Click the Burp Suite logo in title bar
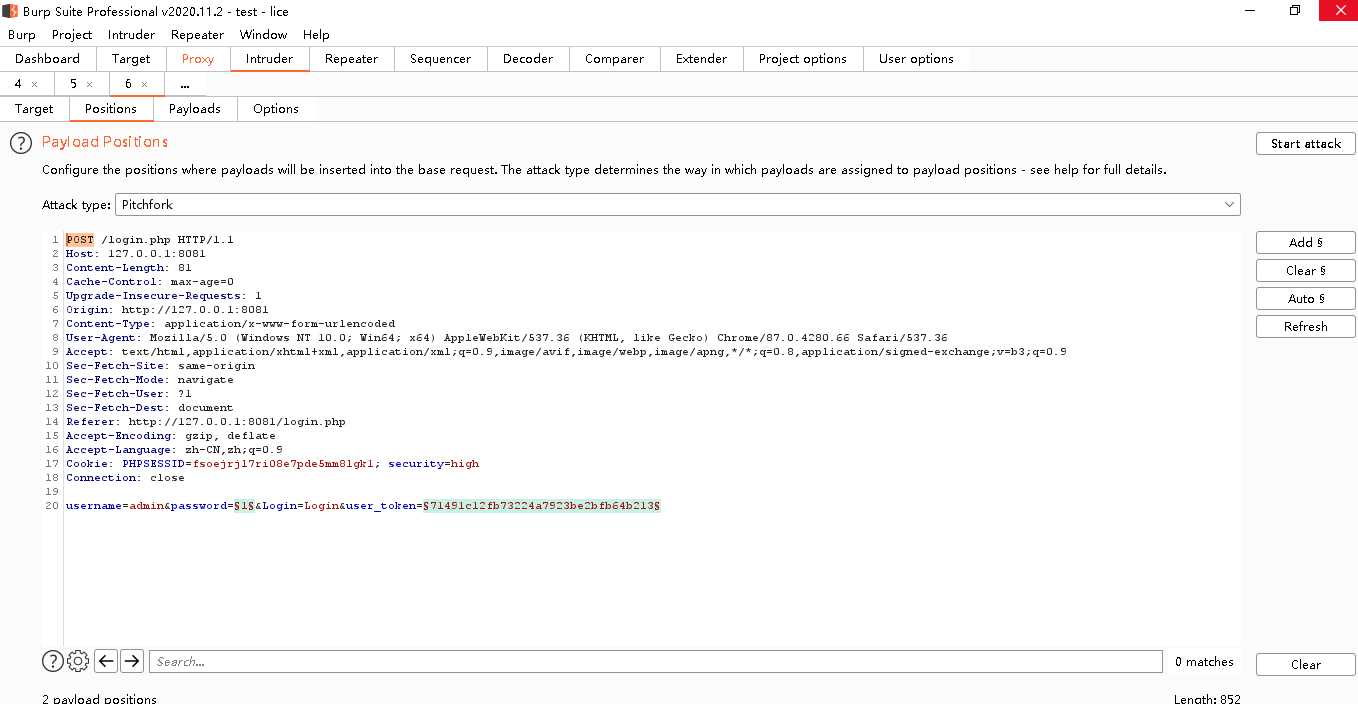 coord(9,11)
